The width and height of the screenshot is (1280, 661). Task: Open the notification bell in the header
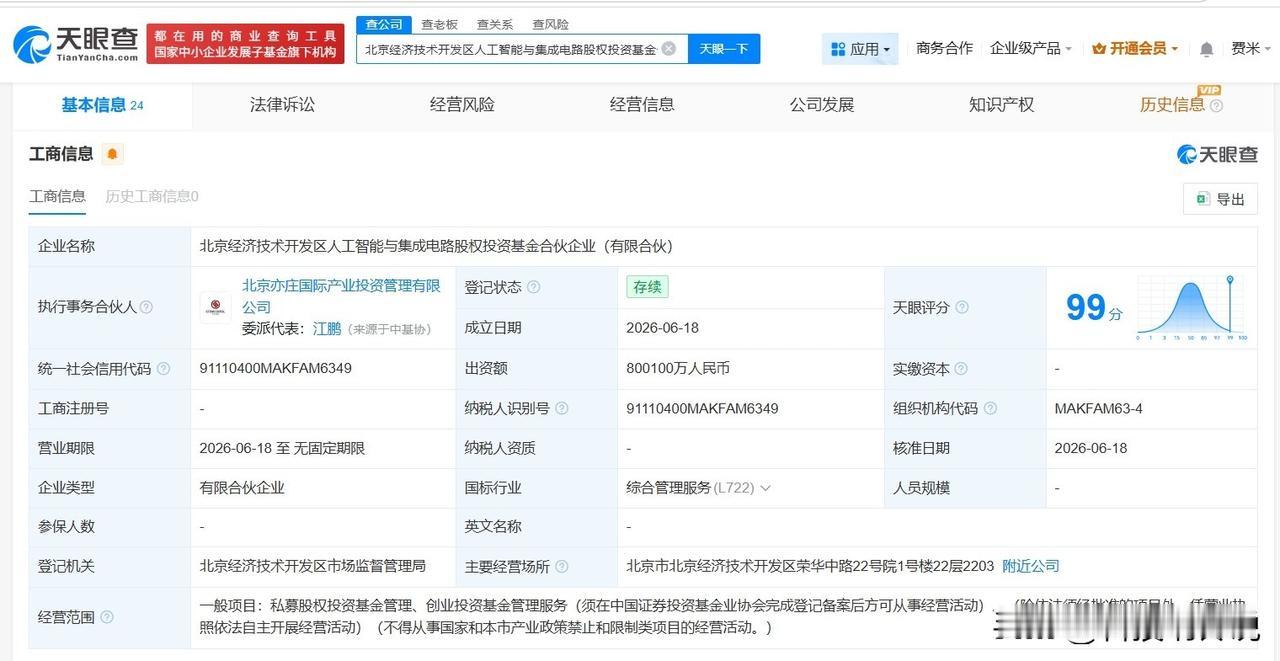pos(1207,49)
